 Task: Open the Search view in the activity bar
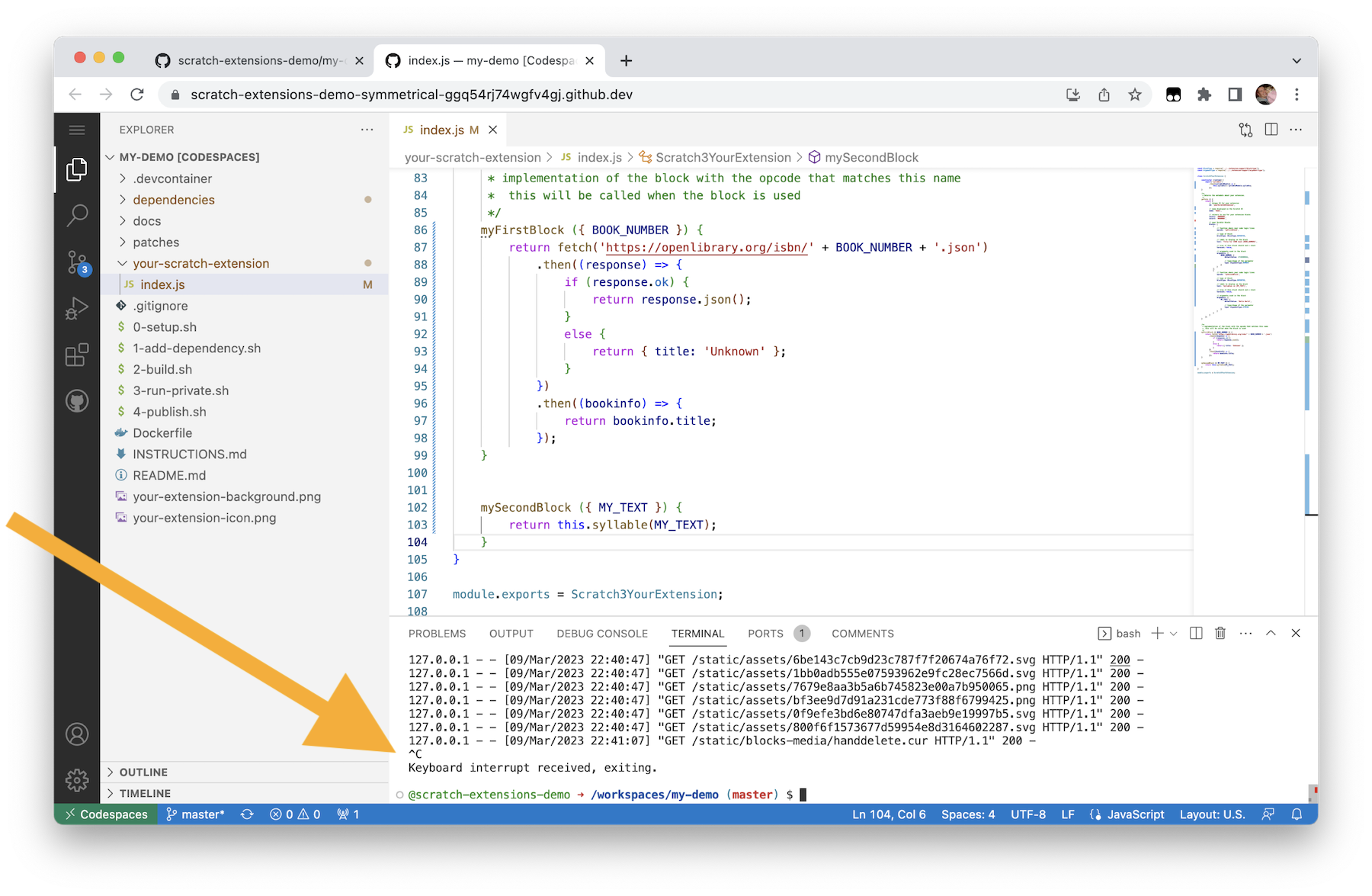(76, 216)
